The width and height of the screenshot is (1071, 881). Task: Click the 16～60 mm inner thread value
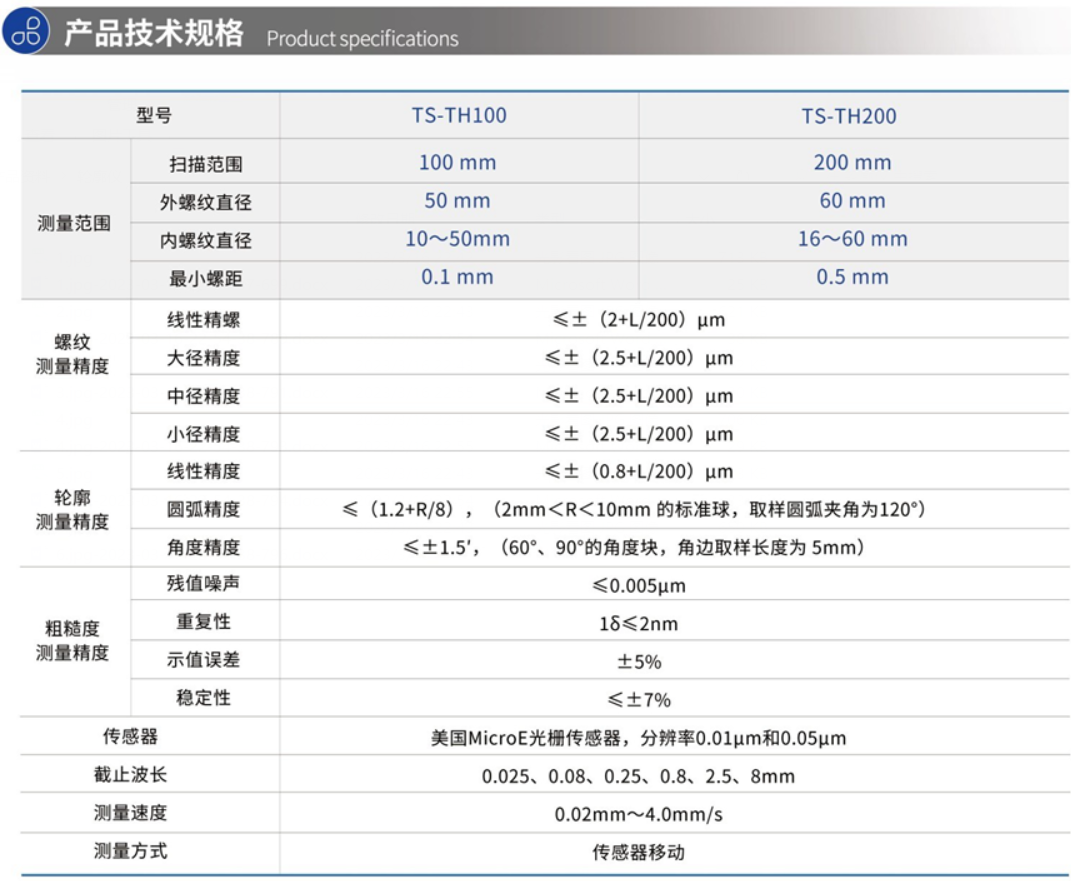click(x=851, y=239)
